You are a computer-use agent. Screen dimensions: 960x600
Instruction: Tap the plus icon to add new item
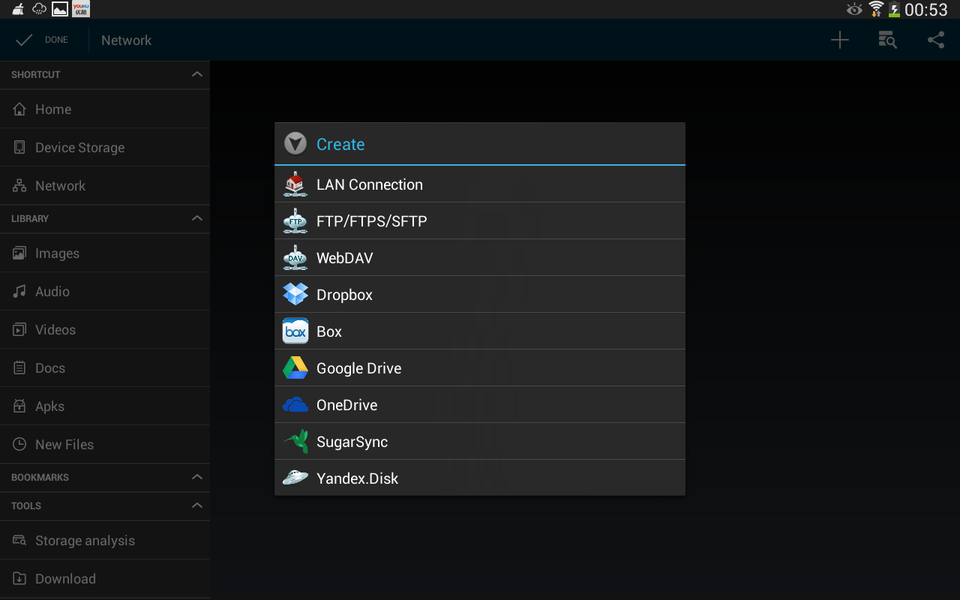[x=839, y=40]
